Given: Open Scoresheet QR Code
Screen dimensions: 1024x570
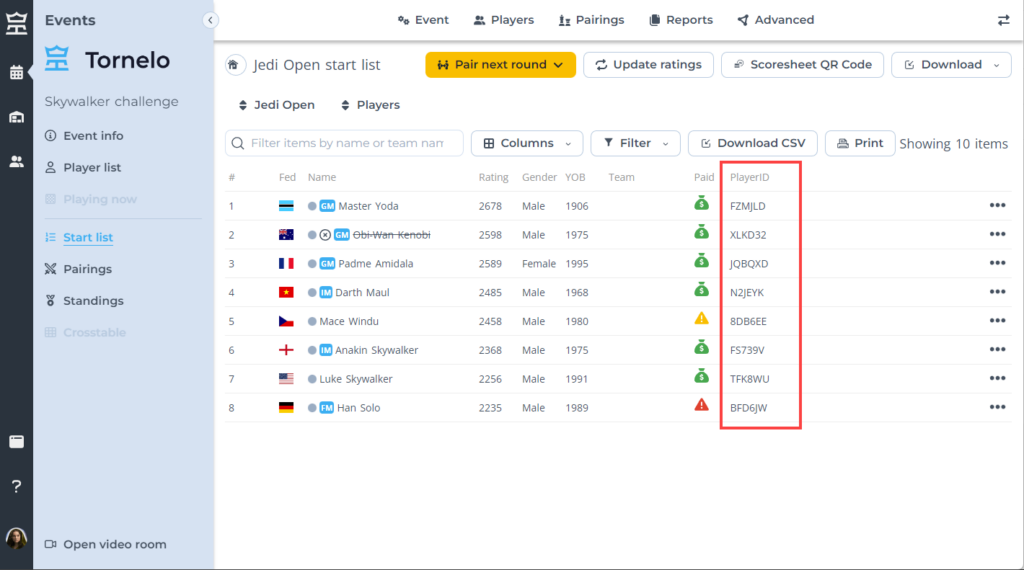Looking at the screenshot, I should [x=802, y=65].
